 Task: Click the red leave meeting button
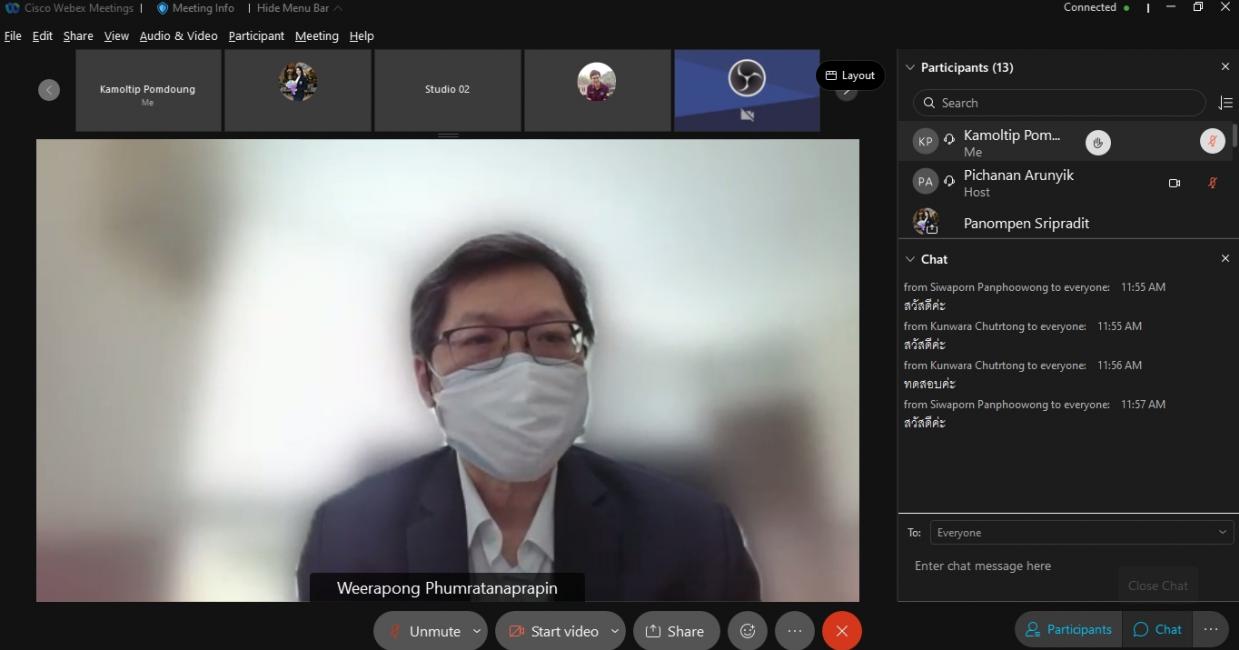pyautogui.click(x=841, y=631)
